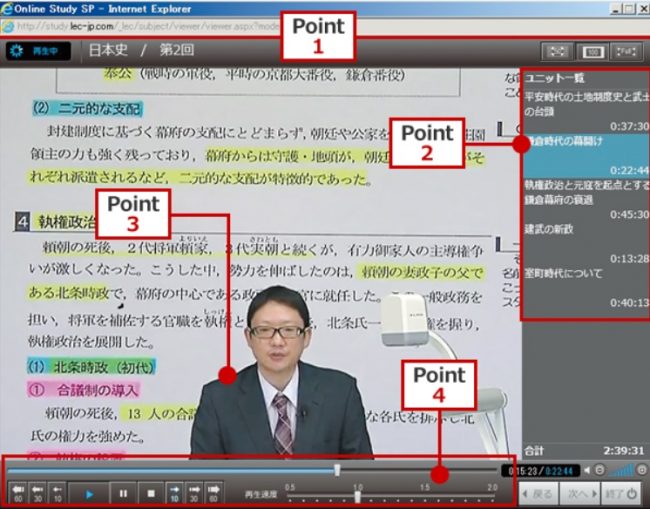Switch to Full screen view icon
The width and height of the screenshot is (650, 509).
click(x=626, y=51)
